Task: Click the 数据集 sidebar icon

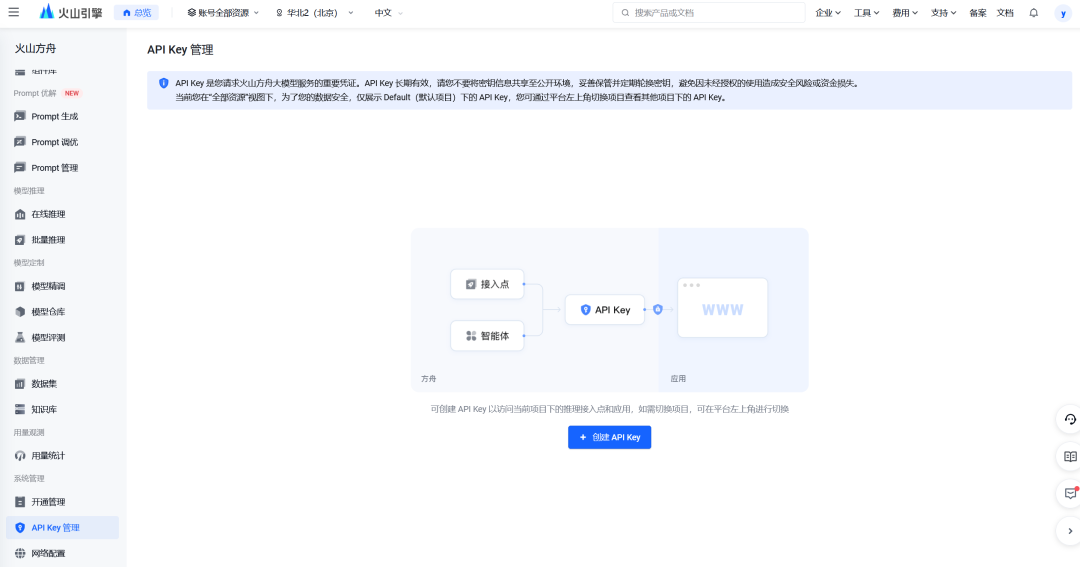Action: pos(20,384)
